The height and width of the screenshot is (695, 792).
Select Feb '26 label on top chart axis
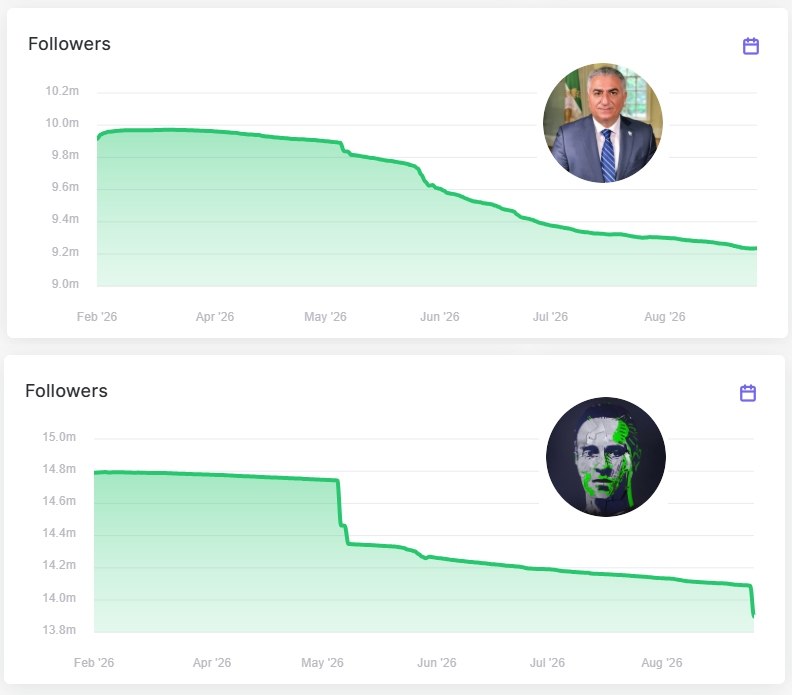click(96, 317)
